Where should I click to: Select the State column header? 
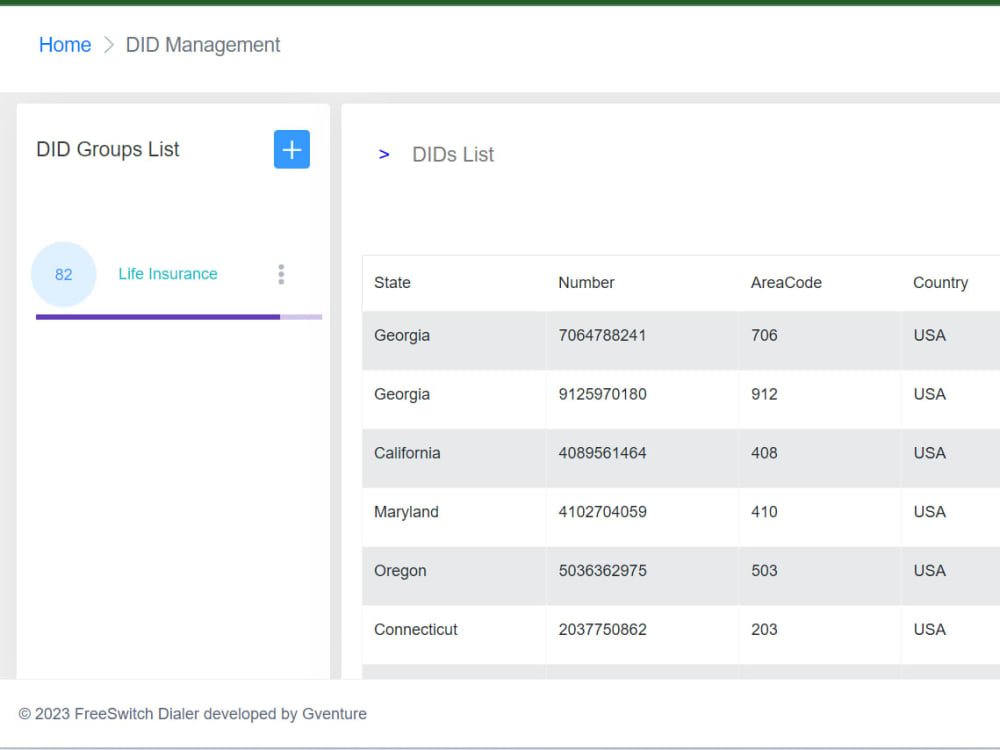click(392, 283)
